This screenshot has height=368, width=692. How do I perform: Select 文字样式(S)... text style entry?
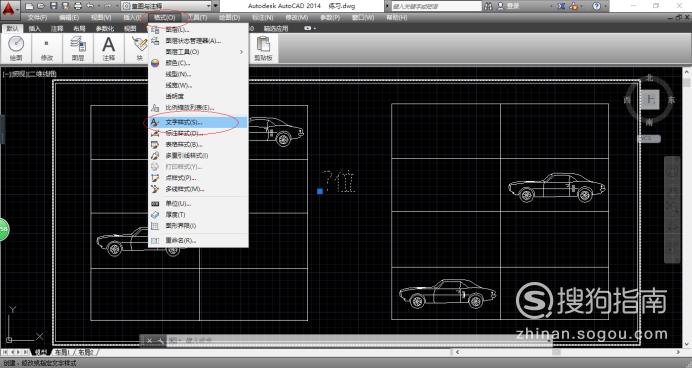point(199,122)
